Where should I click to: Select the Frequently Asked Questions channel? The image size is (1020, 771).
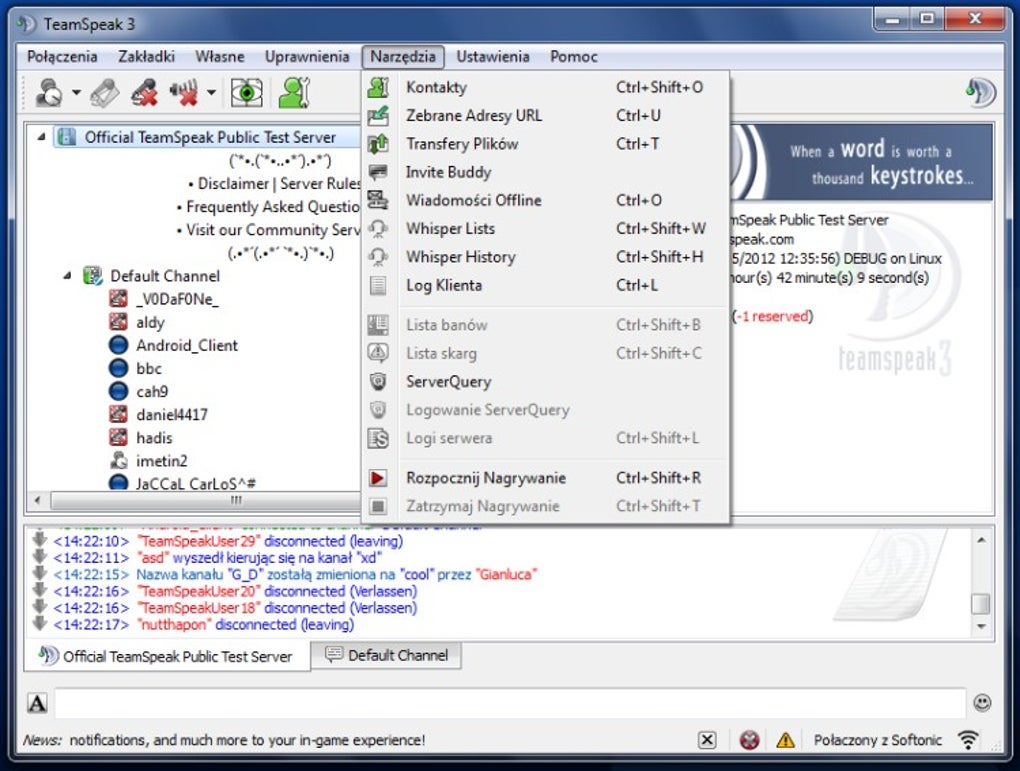(x=267, y=207)
